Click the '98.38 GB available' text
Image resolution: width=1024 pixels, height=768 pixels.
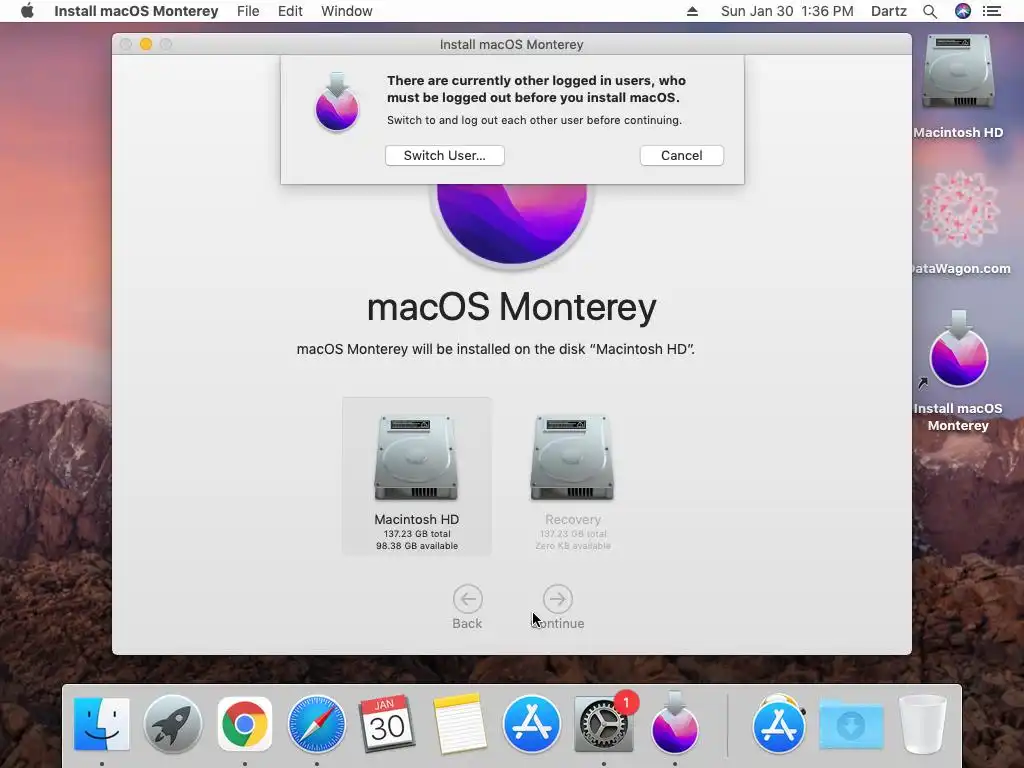pos(417,546)
